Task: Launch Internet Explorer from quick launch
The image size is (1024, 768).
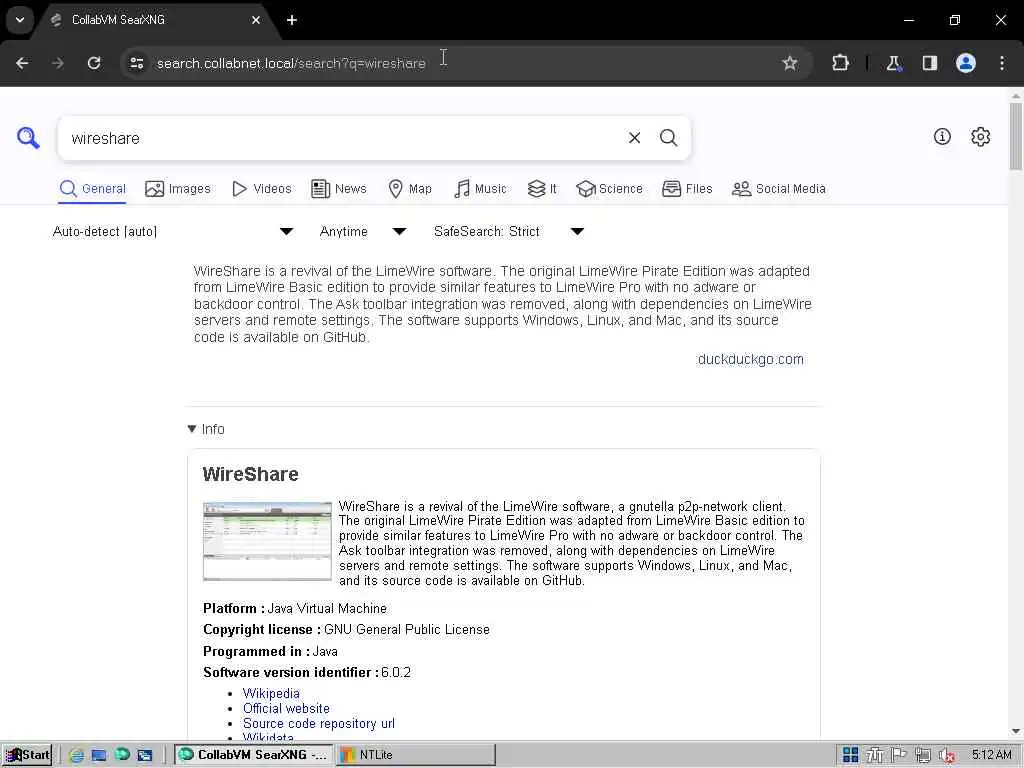Action: point(76,755)
